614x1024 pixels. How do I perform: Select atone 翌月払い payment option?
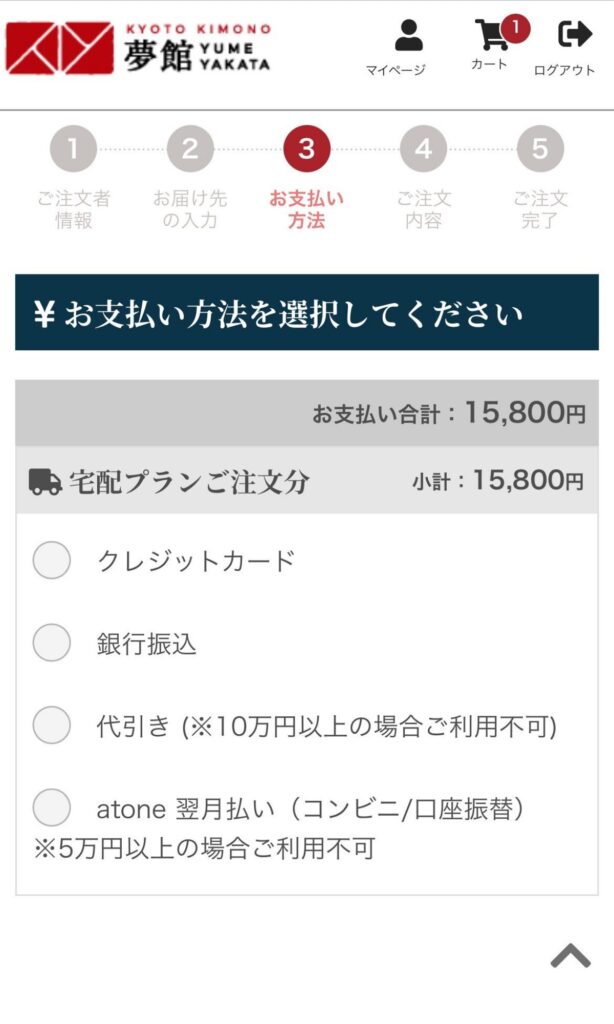point(52,807)
